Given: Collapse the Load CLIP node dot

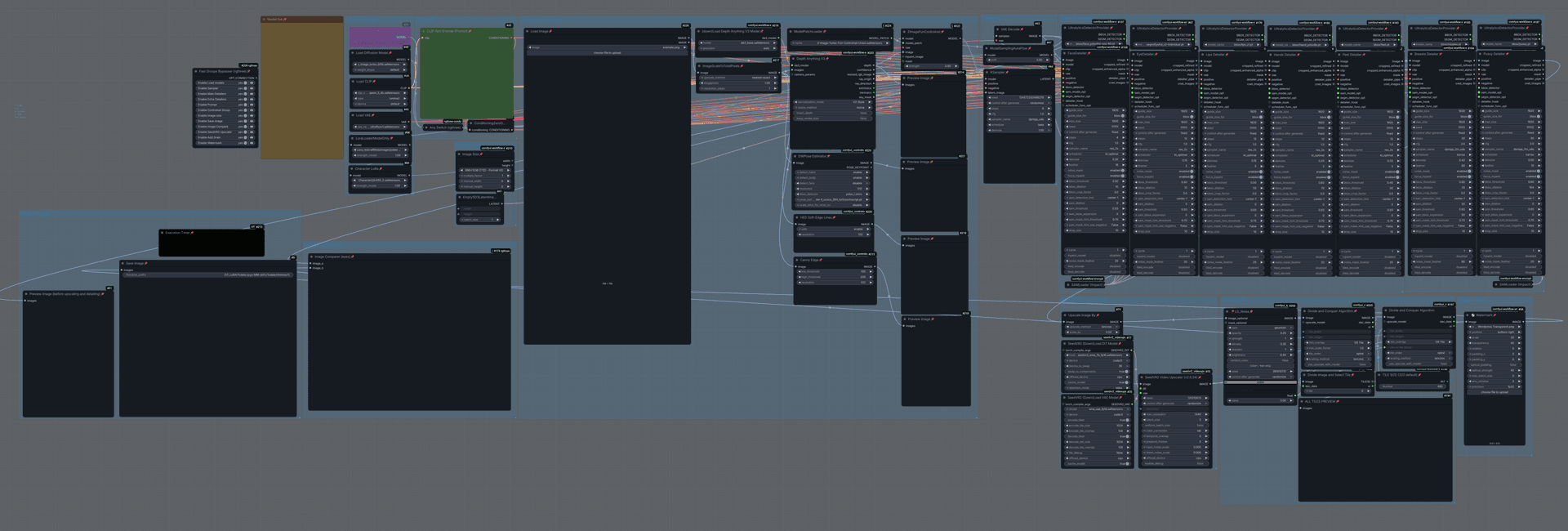Looking at the screenshot, I should coord(353,82).
